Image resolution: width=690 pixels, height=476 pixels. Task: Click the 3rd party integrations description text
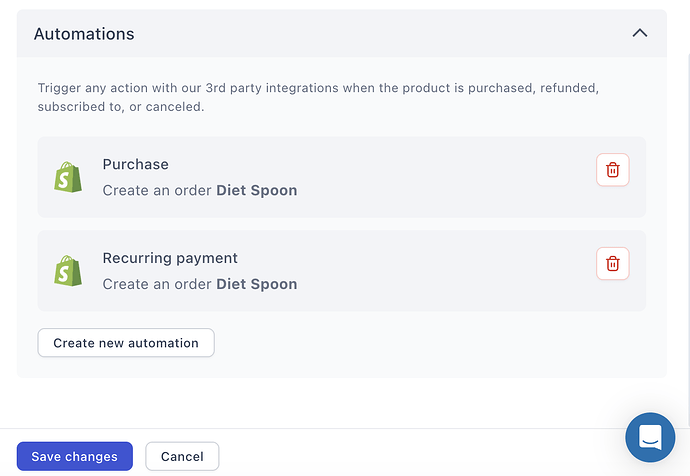pos(318,97)
